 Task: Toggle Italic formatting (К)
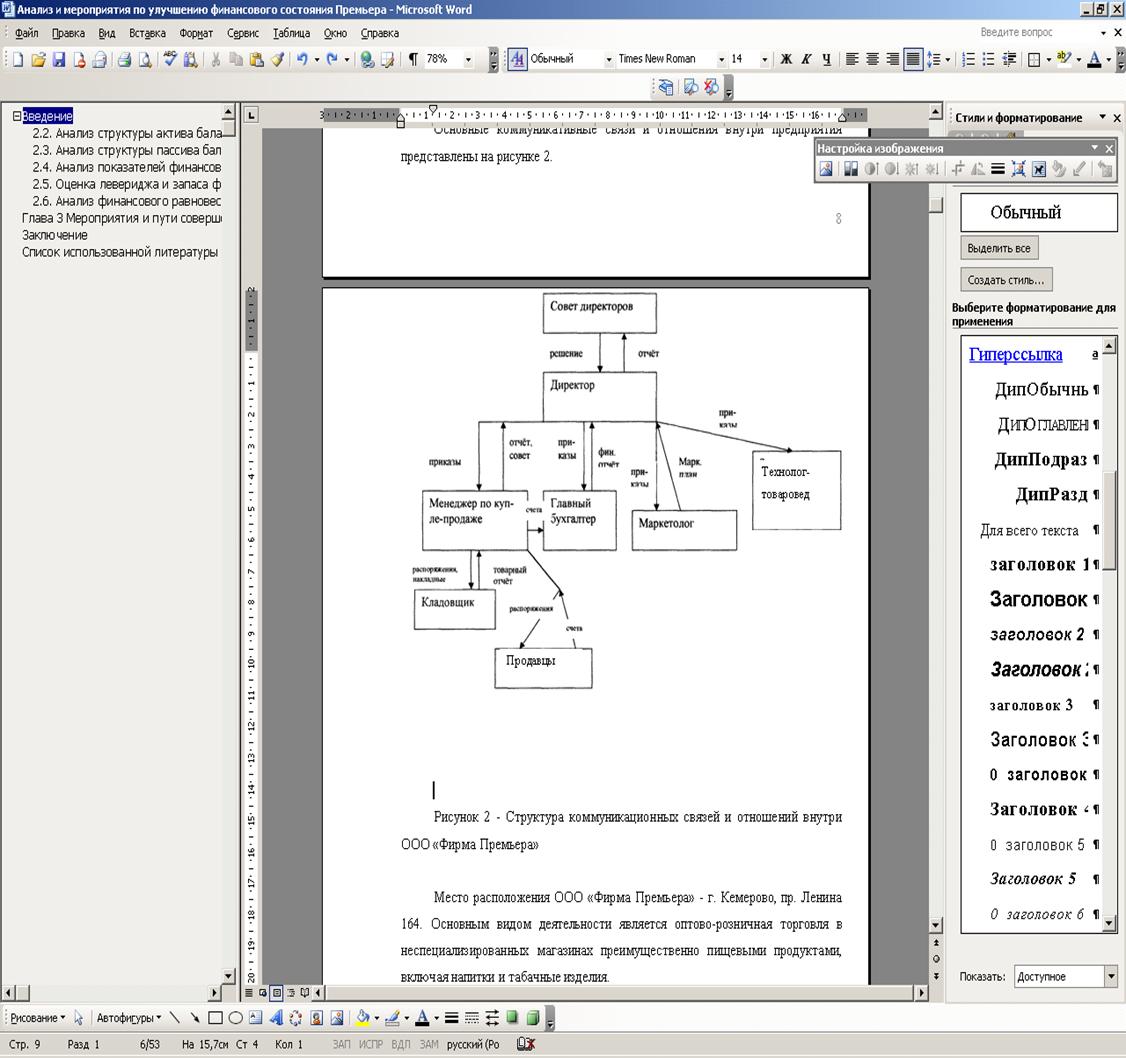tap(806, 60)
